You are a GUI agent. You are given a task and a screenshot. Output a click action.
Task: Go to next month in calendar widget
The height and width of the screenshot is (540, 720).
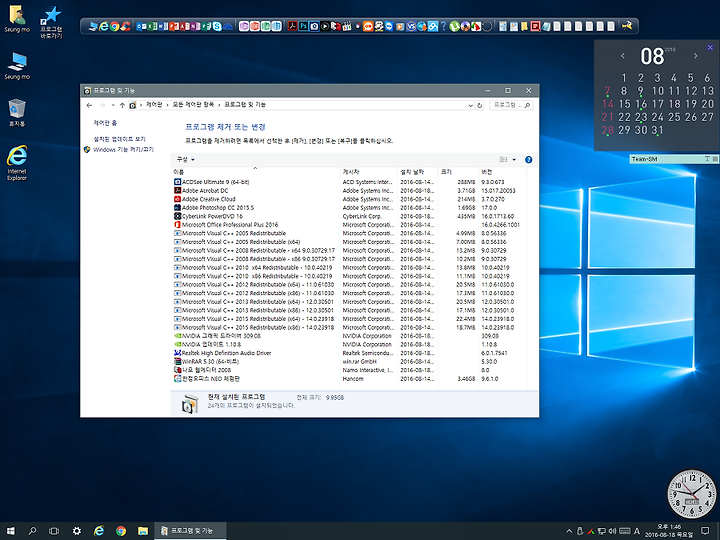[x=696, y=56]
